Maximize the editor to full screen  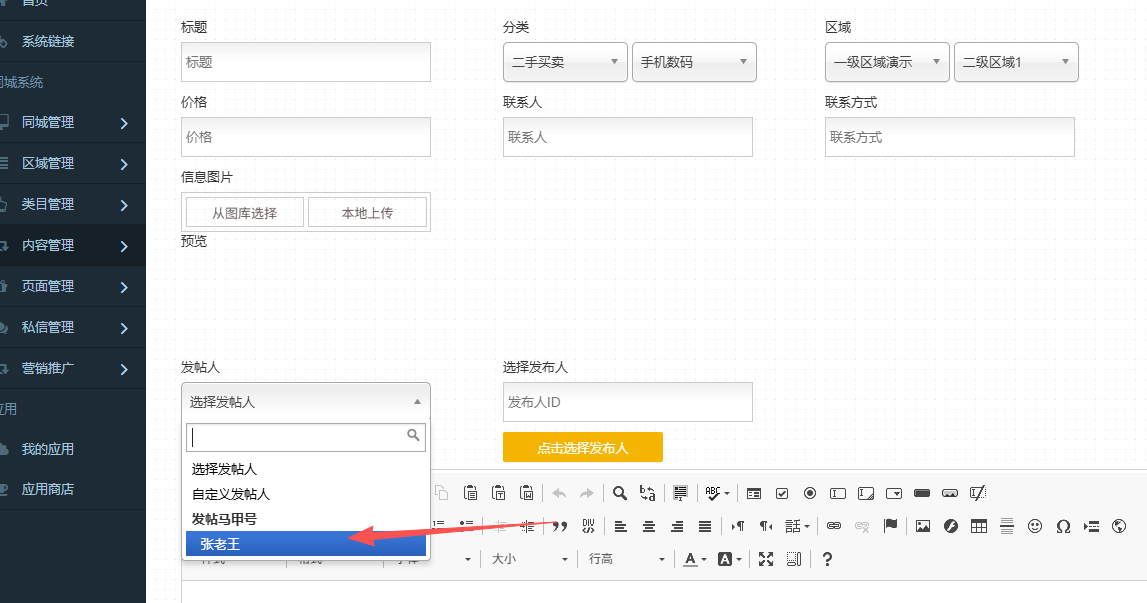[766, 559]
